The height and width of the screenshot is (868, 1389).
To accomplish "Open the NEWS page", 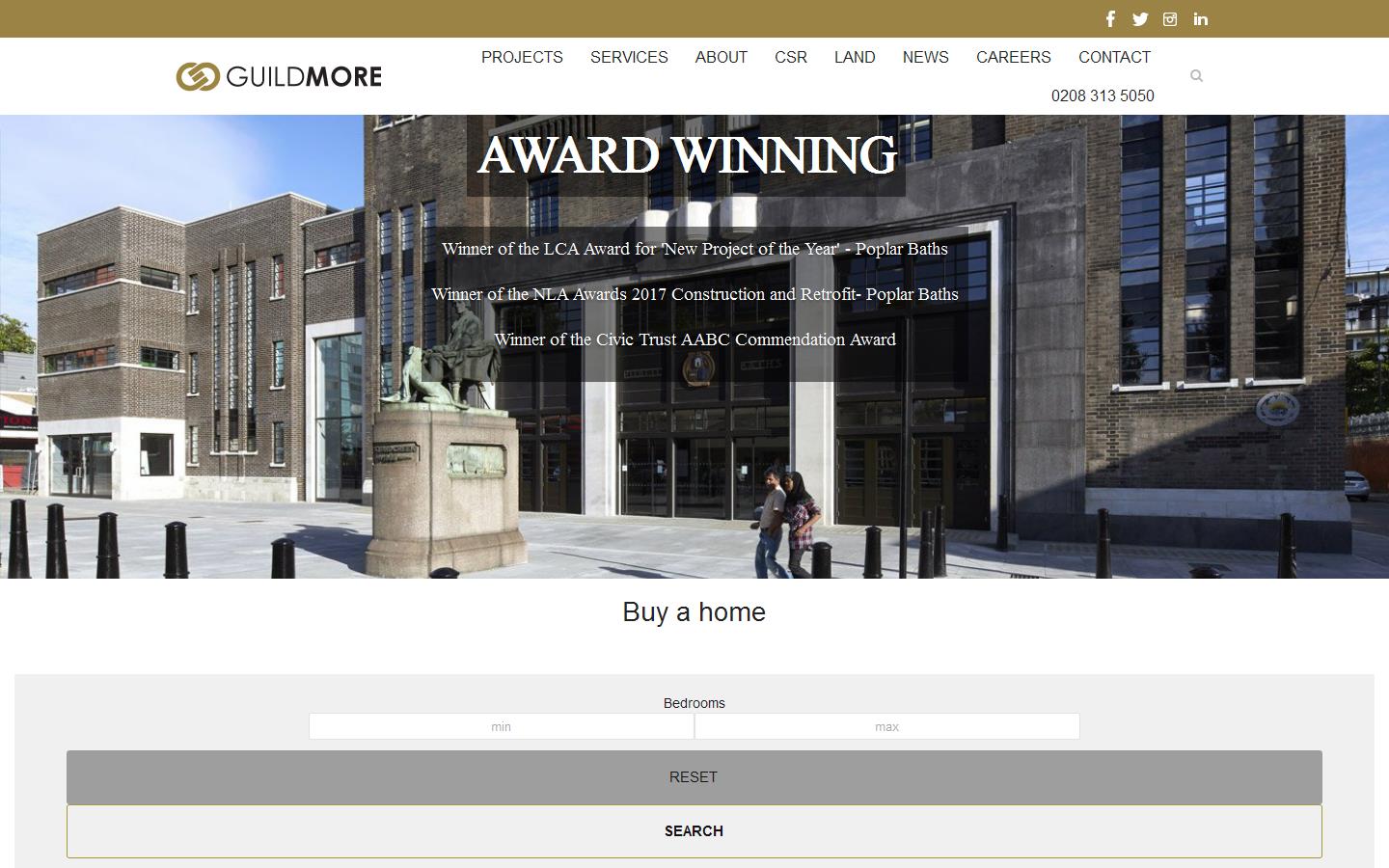I will 924,57.
